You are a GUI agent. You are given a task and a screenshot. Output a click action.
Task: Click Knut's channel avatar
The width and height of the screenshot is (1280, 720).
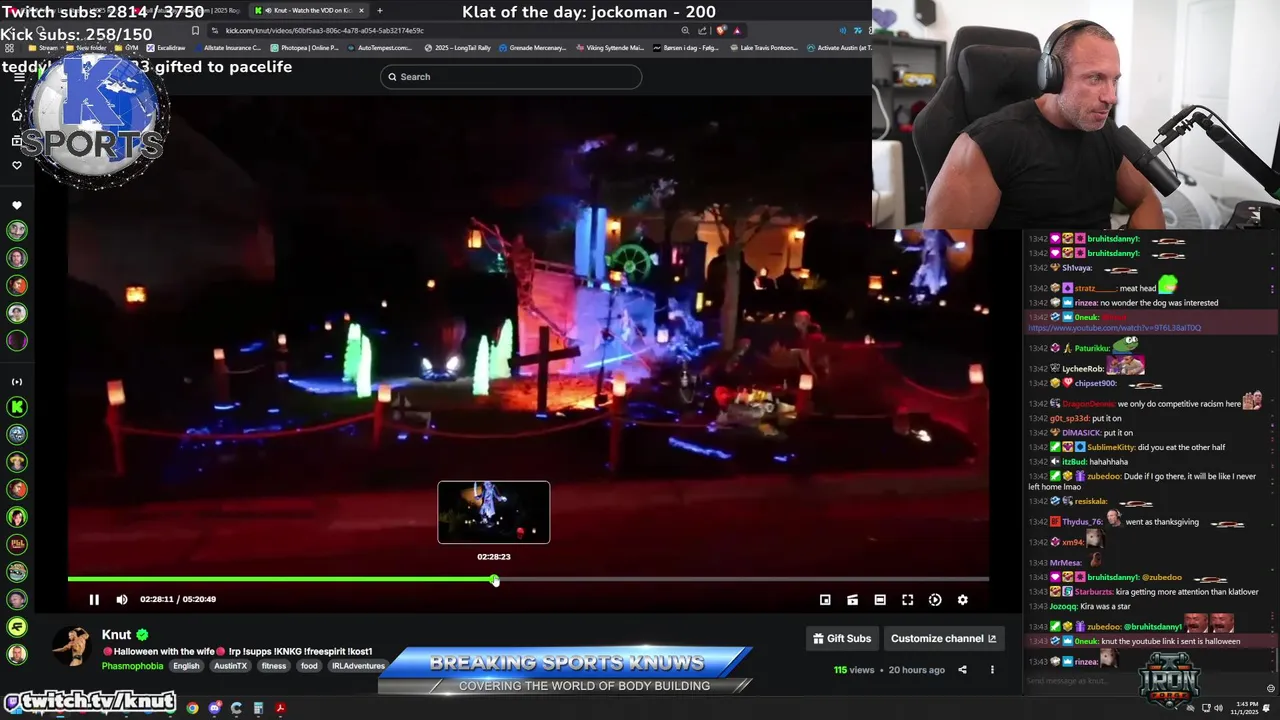pos(71,647)
